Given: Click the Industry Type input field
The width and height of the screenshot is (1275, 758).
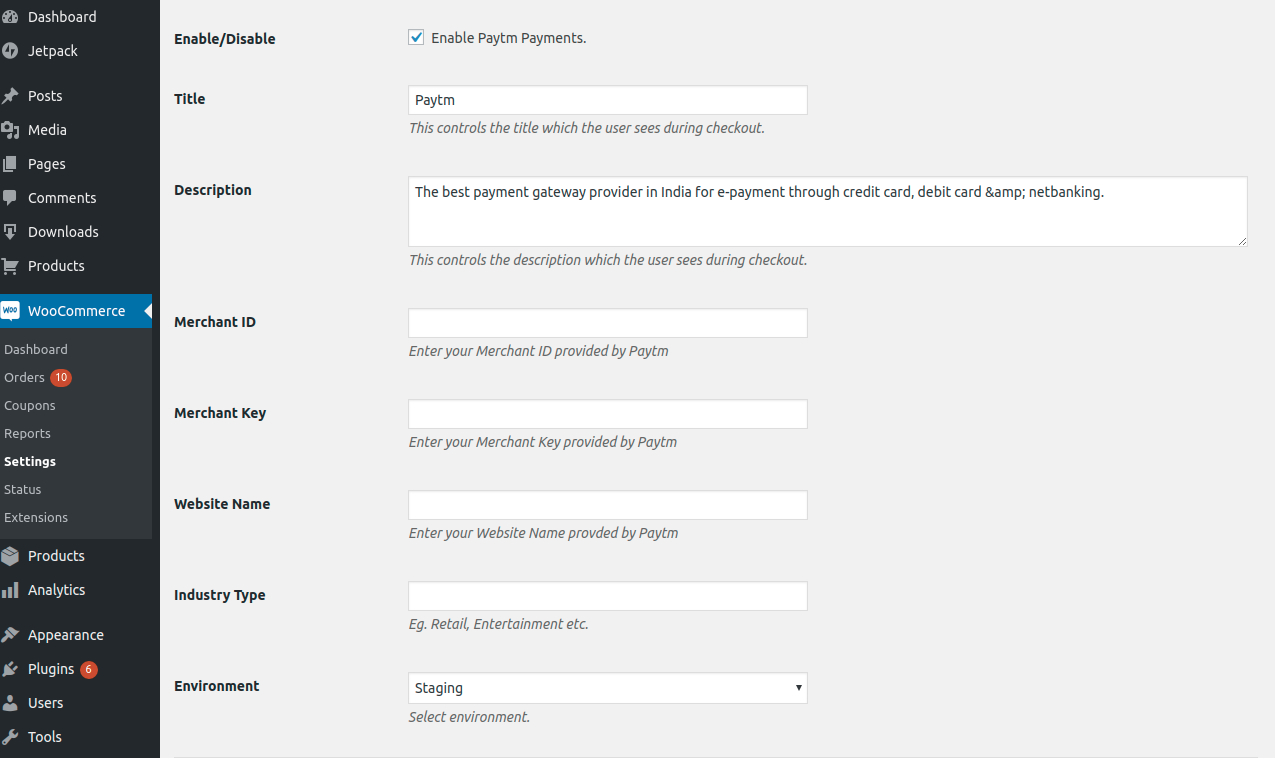Looking at the screenshot, I should pos(608,596).
